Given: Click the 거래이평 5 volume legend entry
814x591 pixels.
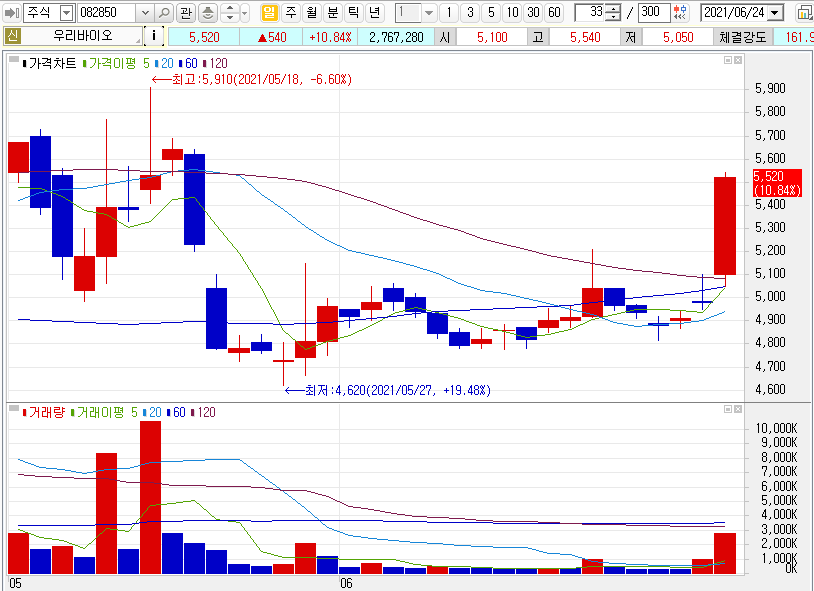Looking at the screenshot, I should click(x=104, y=412).
